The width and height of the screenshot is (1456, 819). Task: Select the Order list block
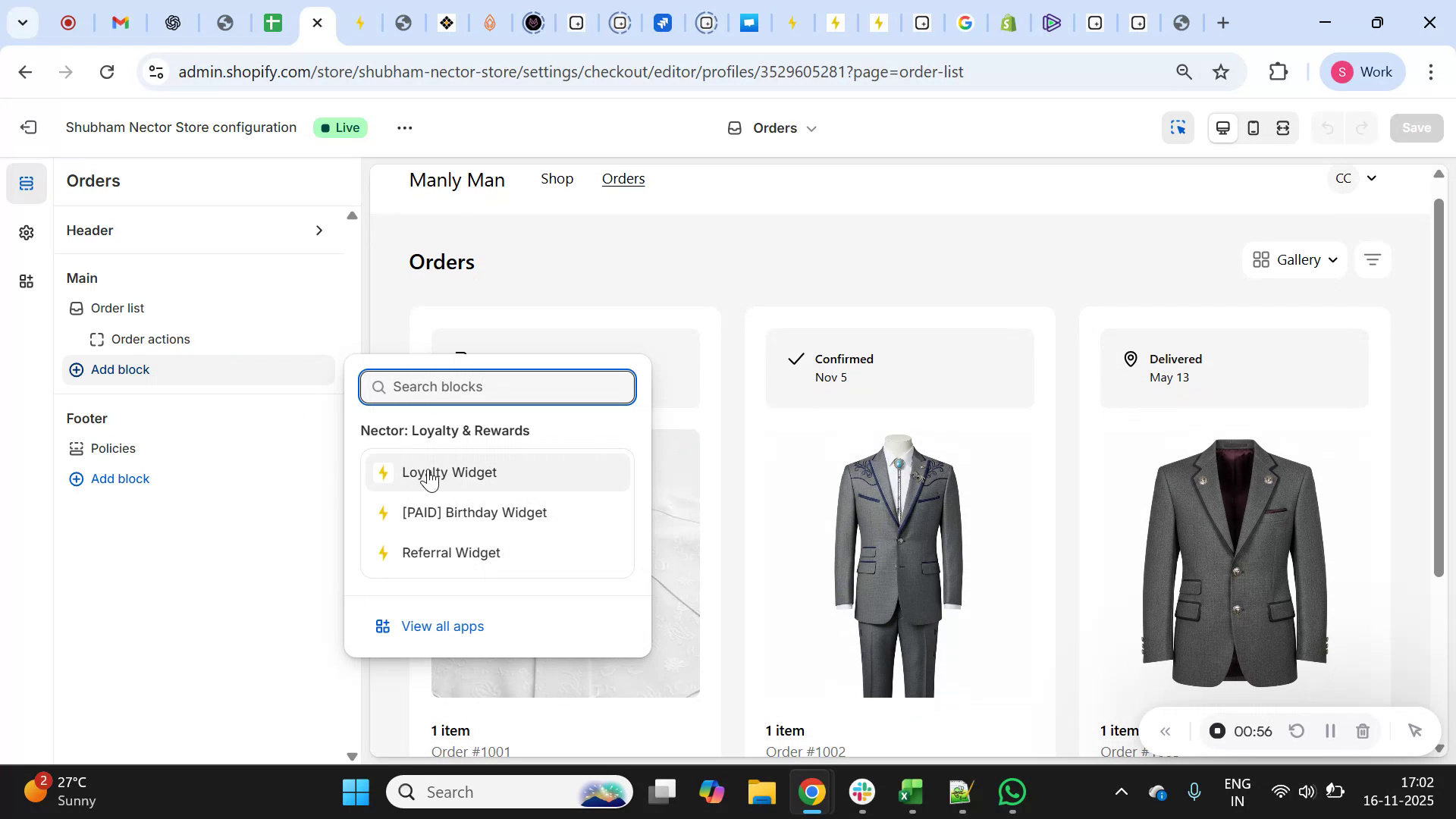tap(118, 308)
